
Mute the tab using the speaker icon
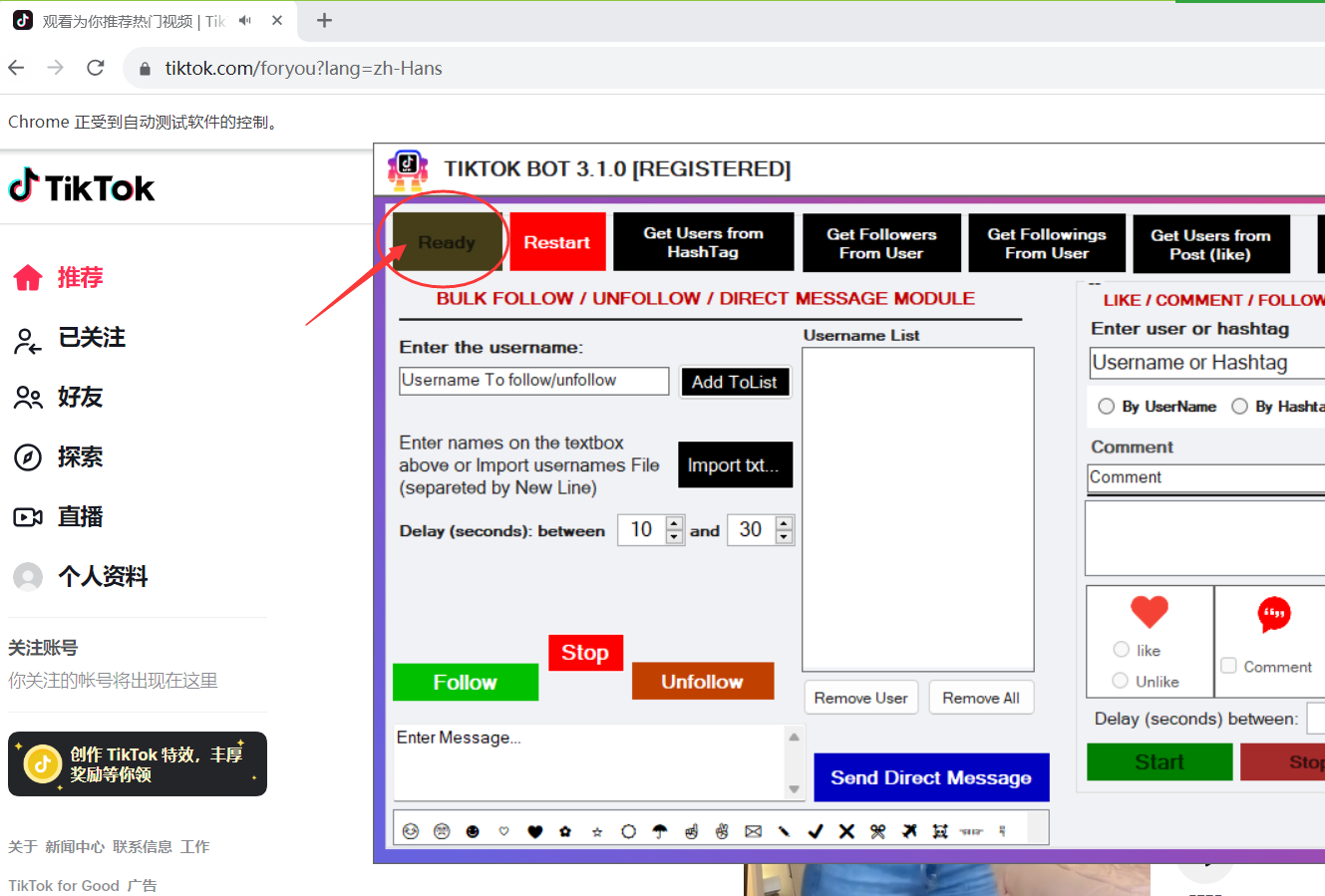(245, 20)
